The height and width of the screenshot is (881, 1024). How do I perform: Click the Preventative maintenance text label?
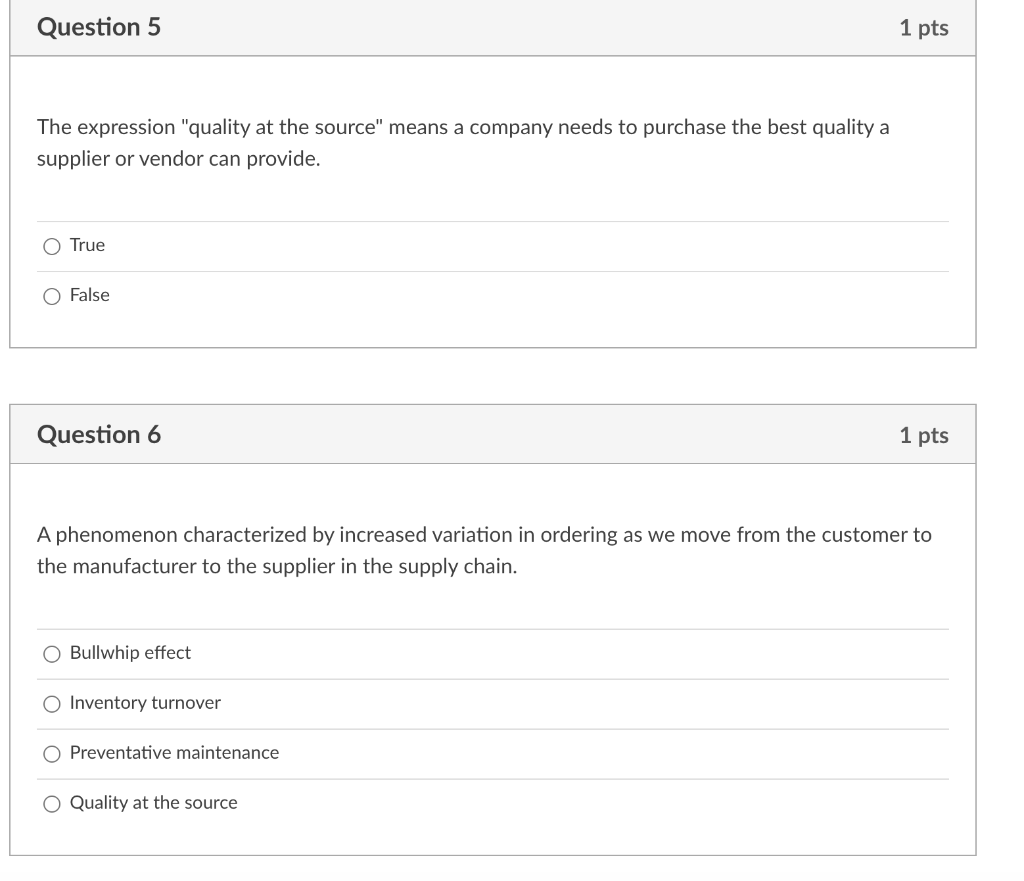click(x=174, y=753)
